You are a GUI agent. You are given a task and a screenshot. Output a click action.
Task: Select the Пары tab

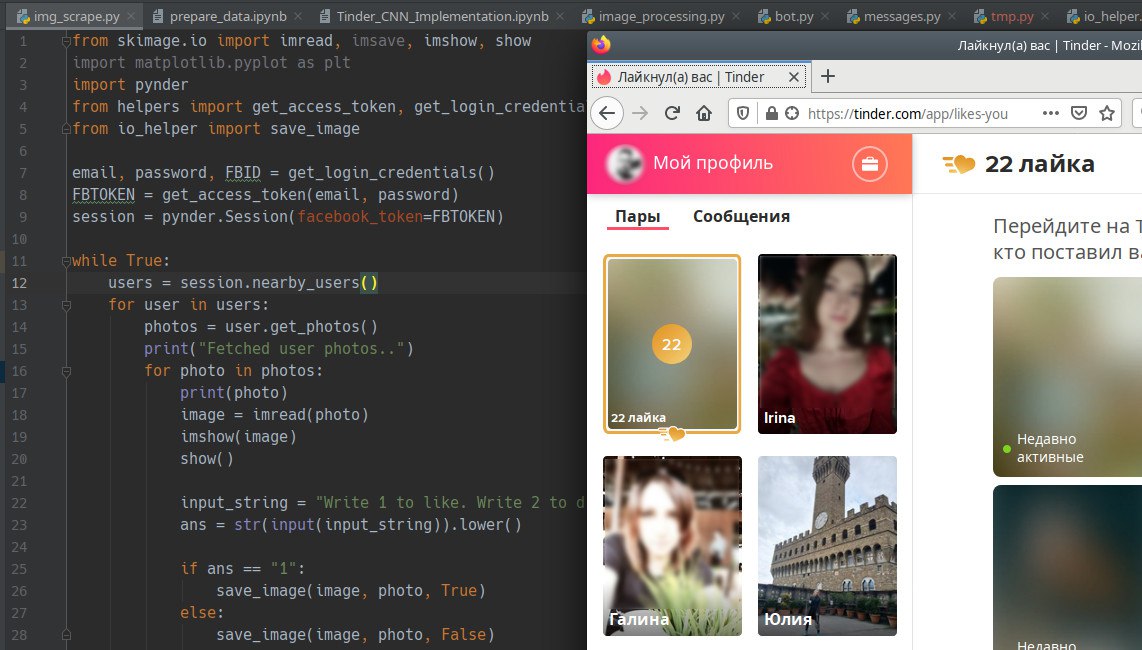pos(637,216)
